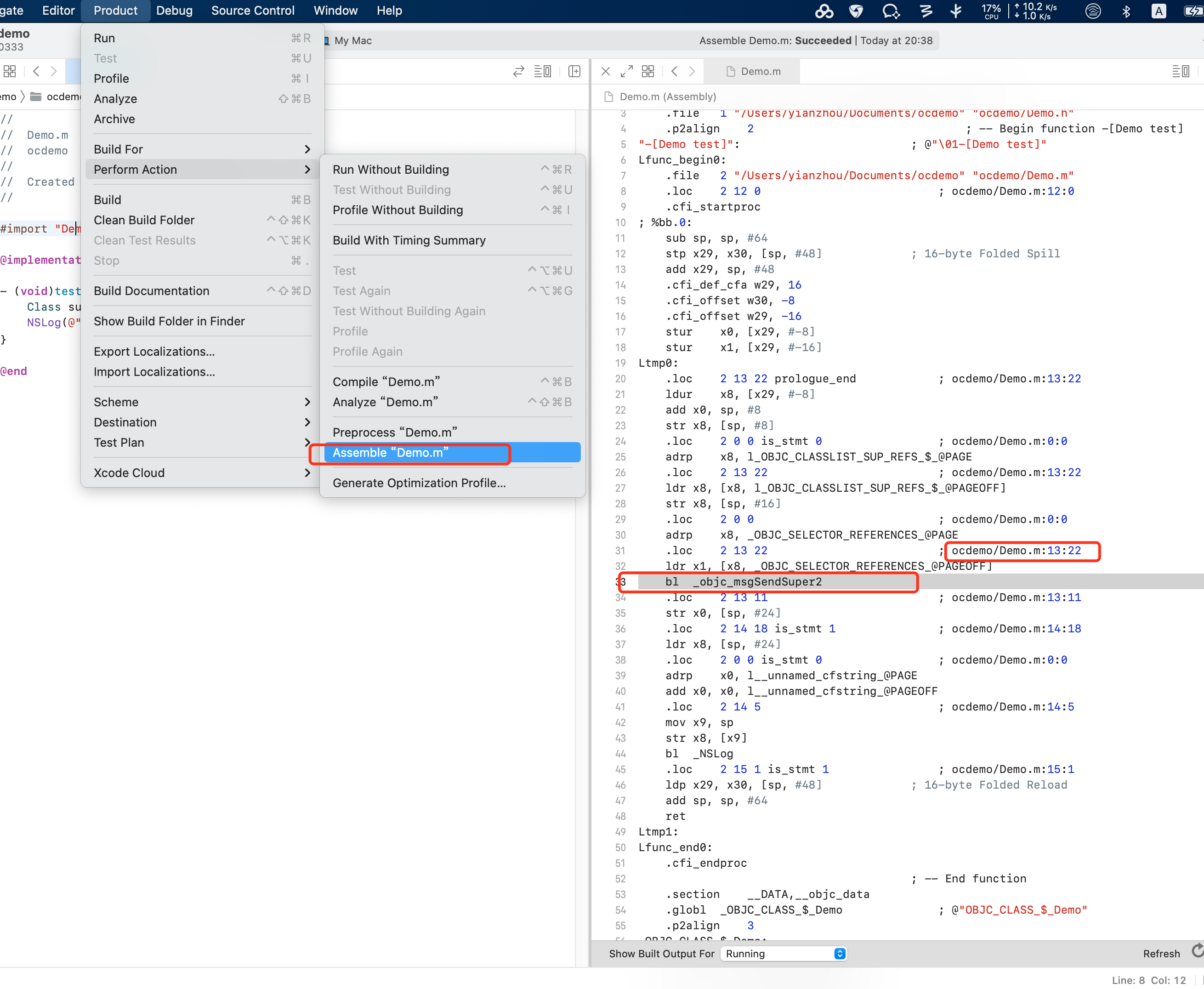Expand the assembly editor to full size
Viewport: 1204px width, 989px height.
point(626,71)
